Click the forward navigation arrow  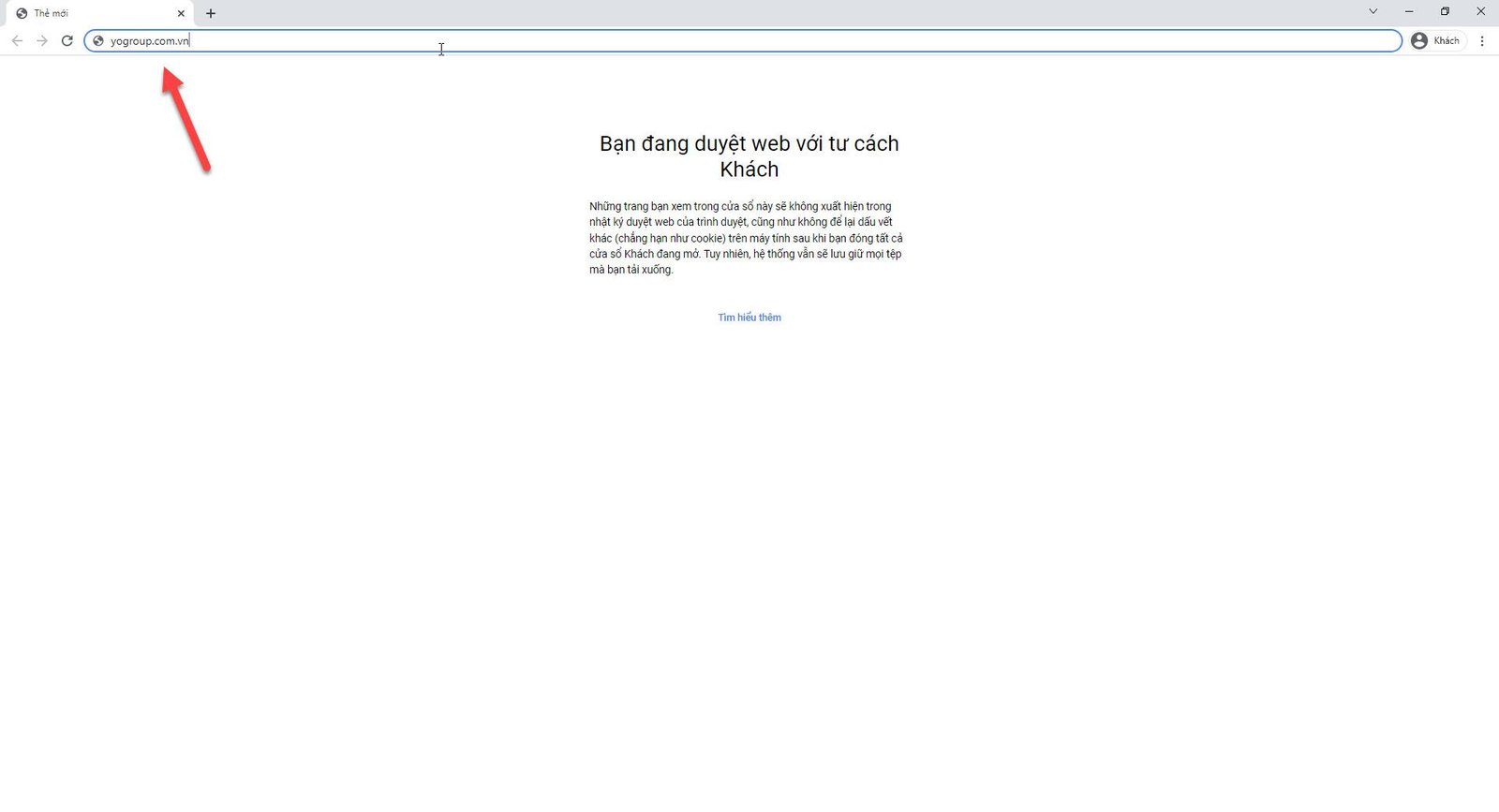[x=42, y=40]
